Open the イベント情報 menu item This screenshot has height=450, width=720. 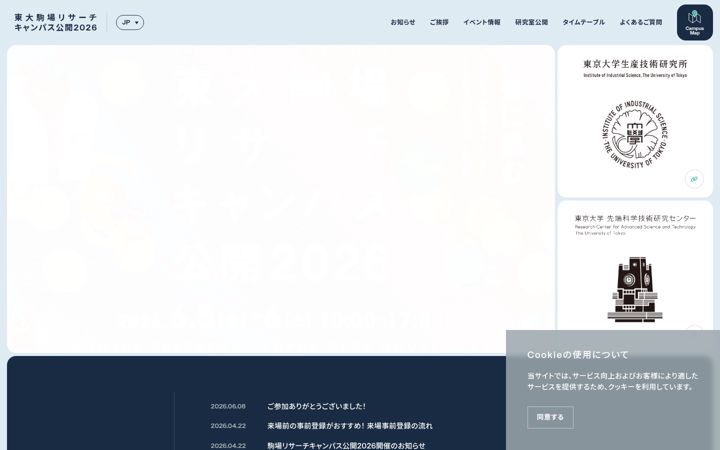(x=482, y=22)
